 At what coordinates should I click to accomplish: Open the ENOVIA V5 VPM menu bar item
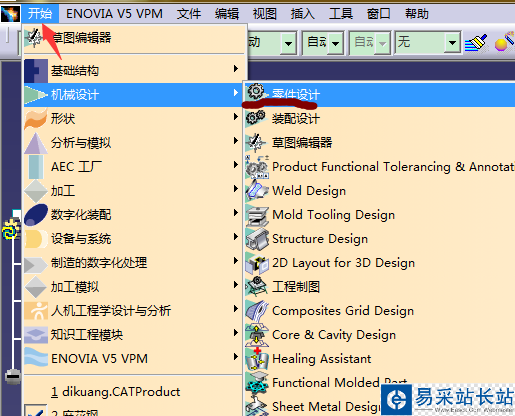pyautogui.click(x=114, y=14)
